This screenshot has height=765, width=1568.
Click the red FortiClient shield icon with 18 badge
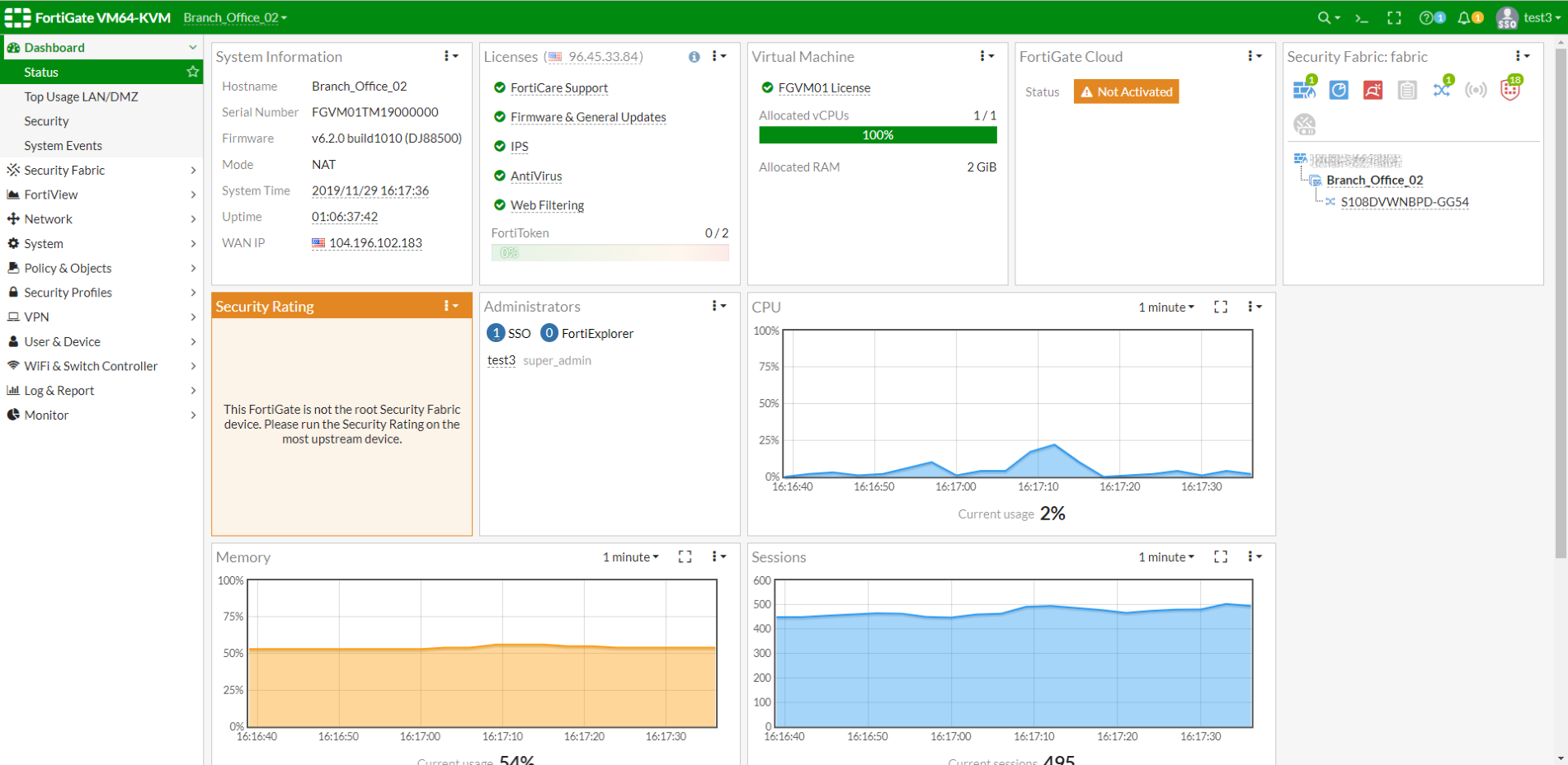(x=1510, y=90)
